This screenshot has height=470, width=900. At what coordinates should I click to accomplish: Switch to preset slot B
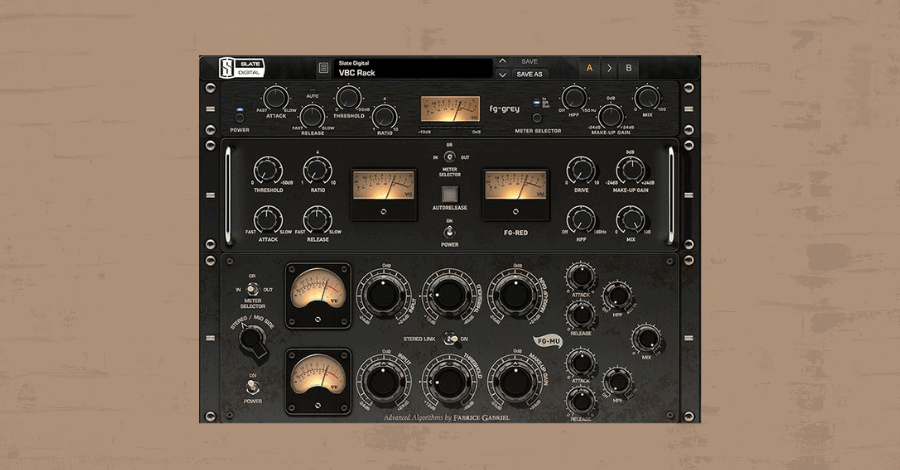pyautogui.click(x=629, y=68)
